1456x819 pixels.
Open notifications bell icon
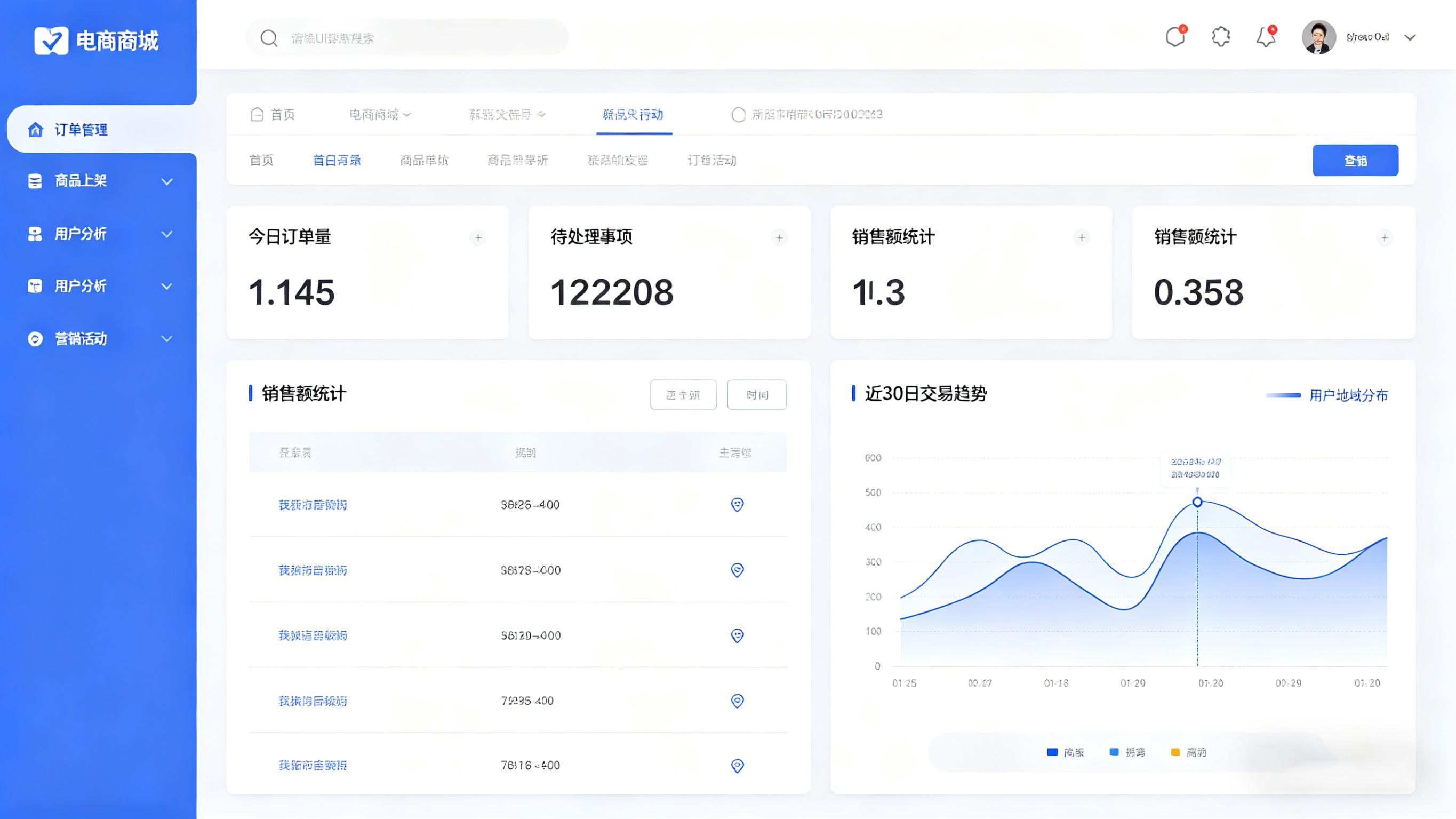click(1266, 37)
